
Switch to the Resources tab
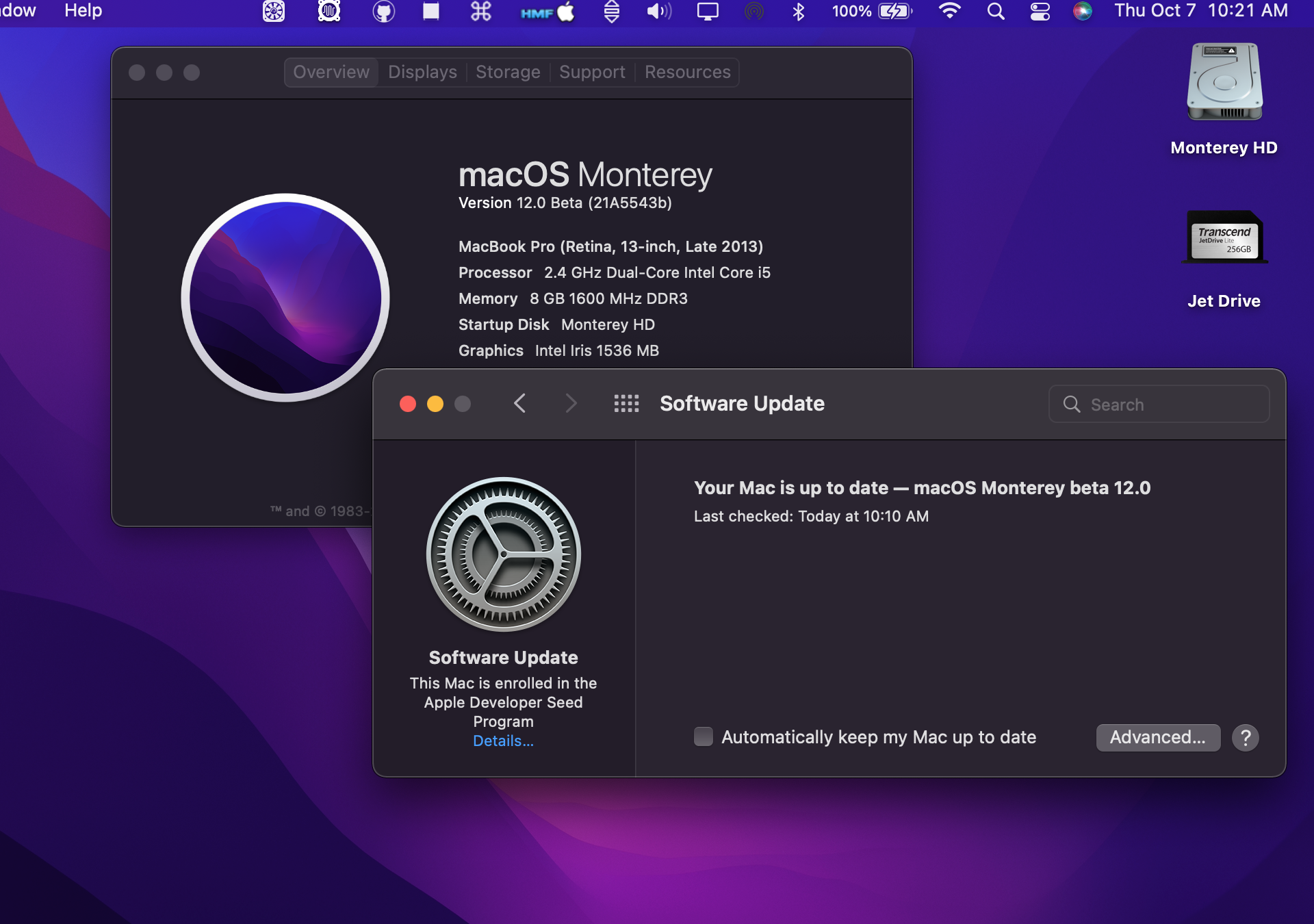[x=687, y=73]
